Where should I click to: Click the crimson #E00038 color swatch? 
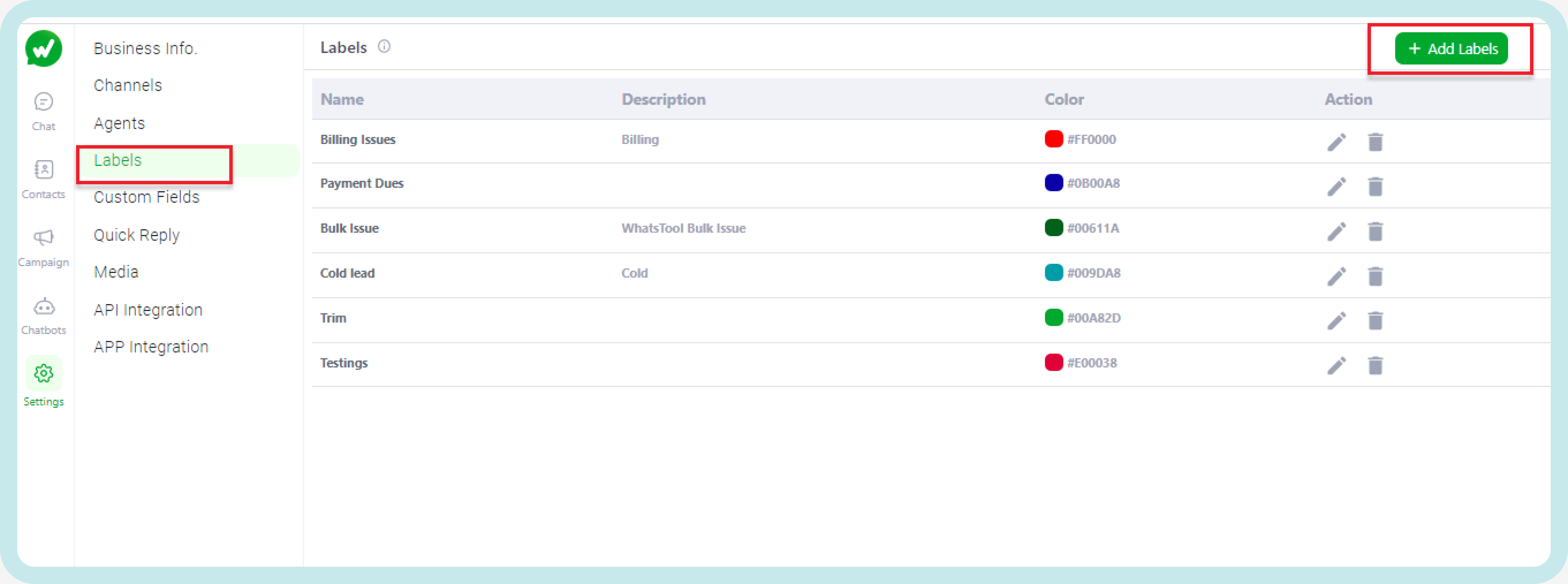click(x=1054, y=363)
